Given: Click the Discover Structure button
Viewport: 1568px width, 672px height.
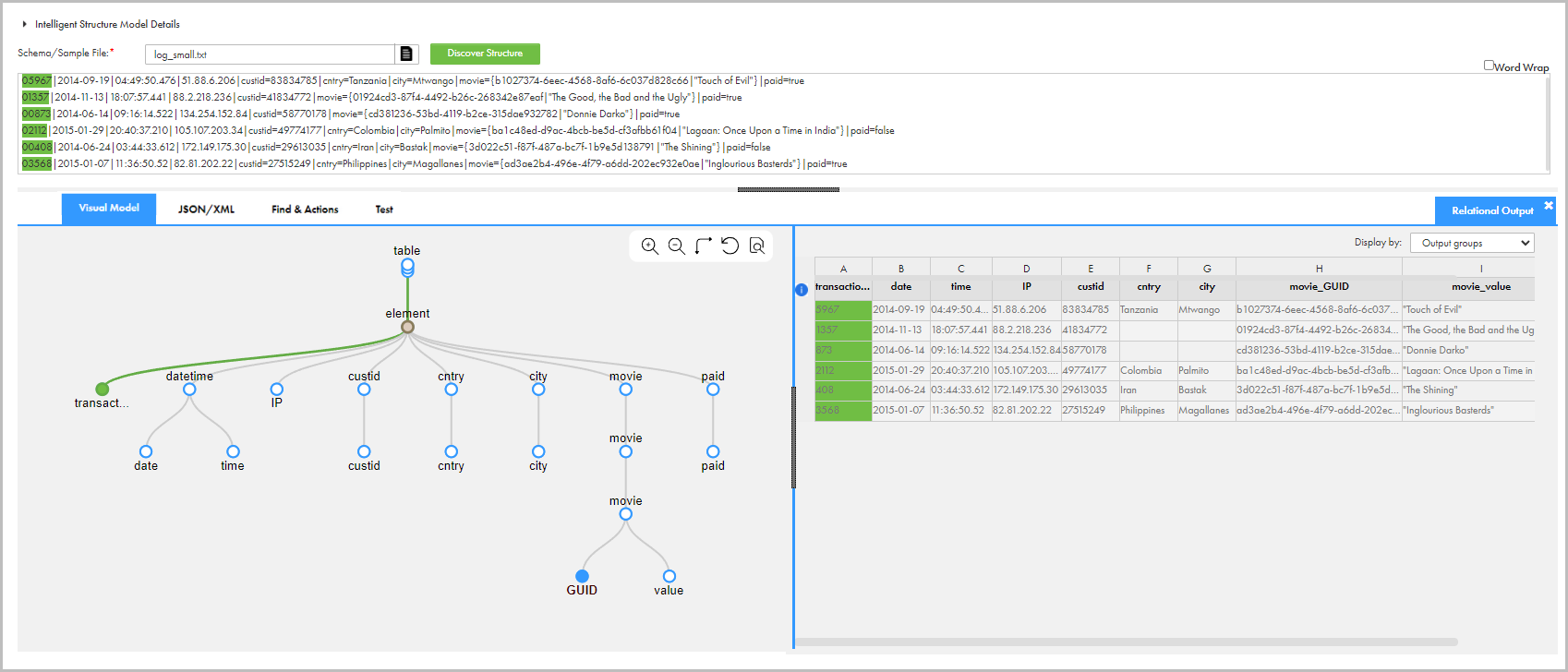Looking at the screenshot, I should pyautogui.click(x=485, y=54).
